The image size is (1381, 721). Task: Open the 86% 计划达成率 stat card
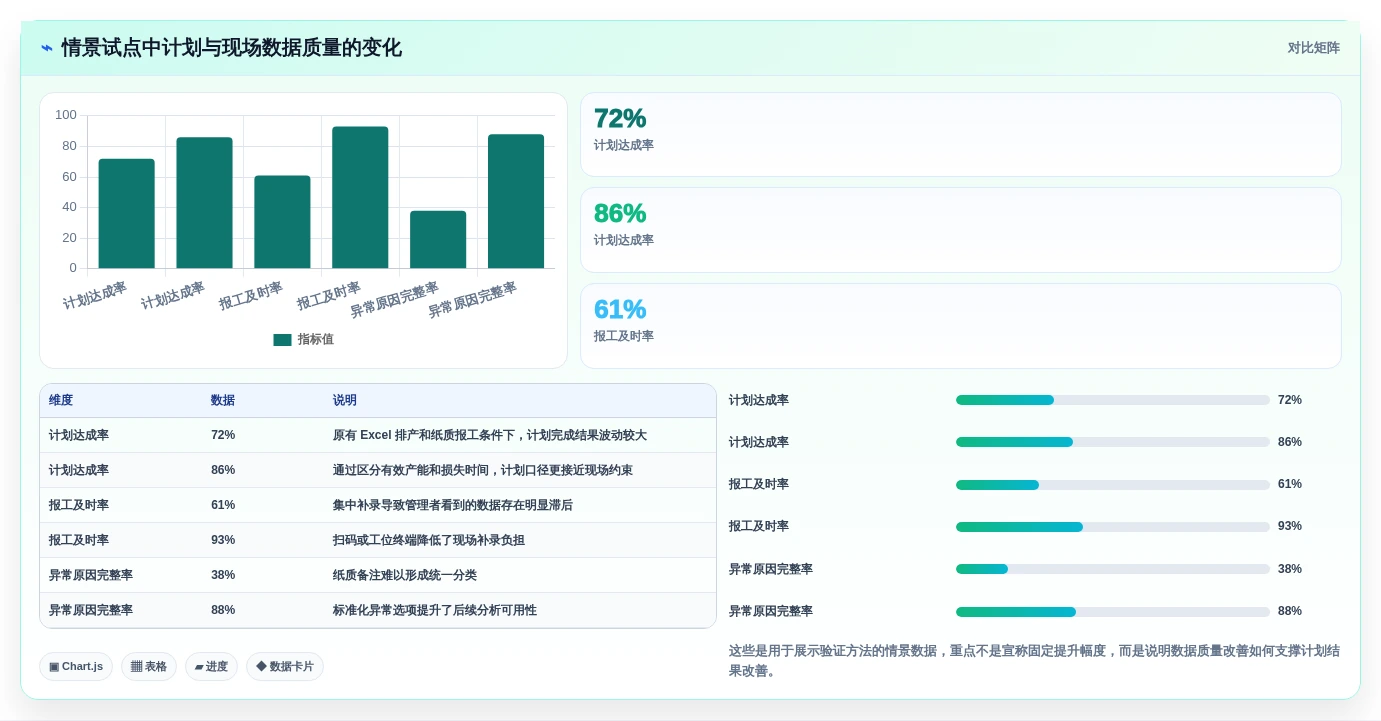[x=961, y=230]
